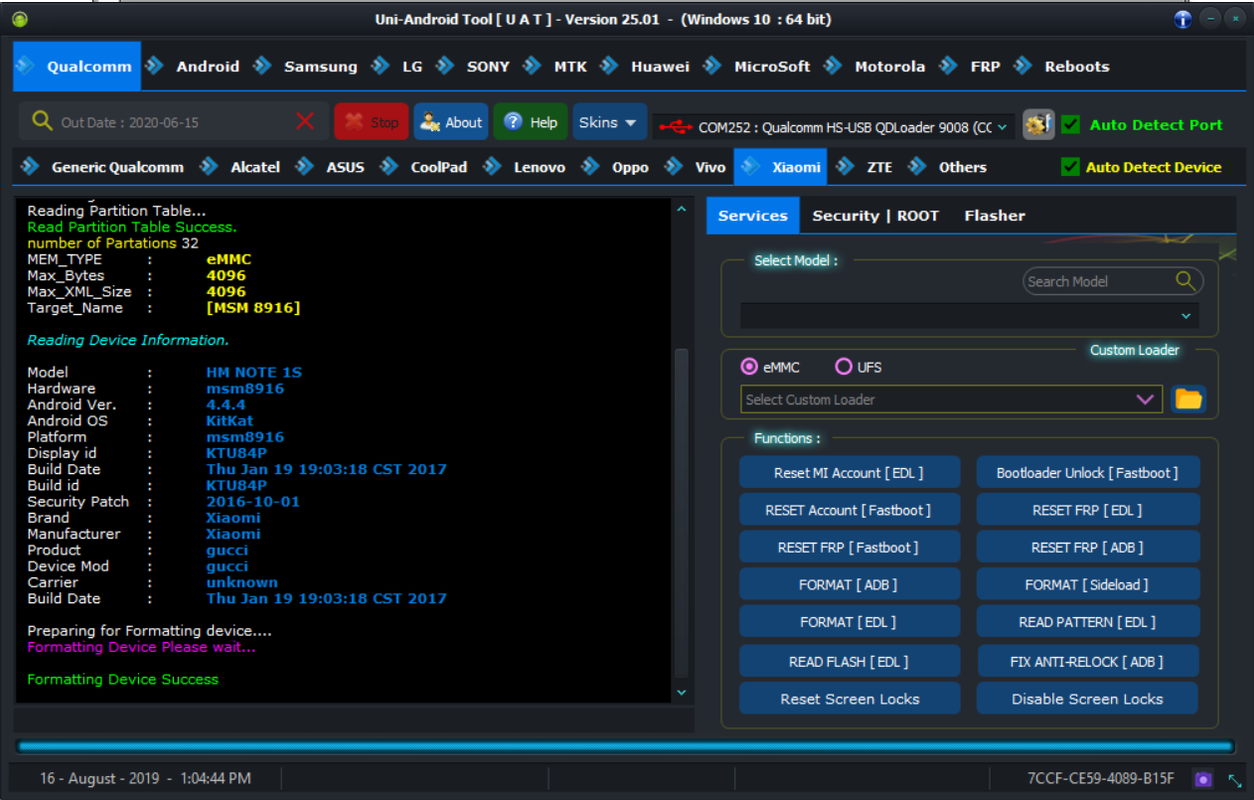Click the arrow icon beside Reboots
This screenshot has width=1254, height=800.
[x=1023, y=66]
